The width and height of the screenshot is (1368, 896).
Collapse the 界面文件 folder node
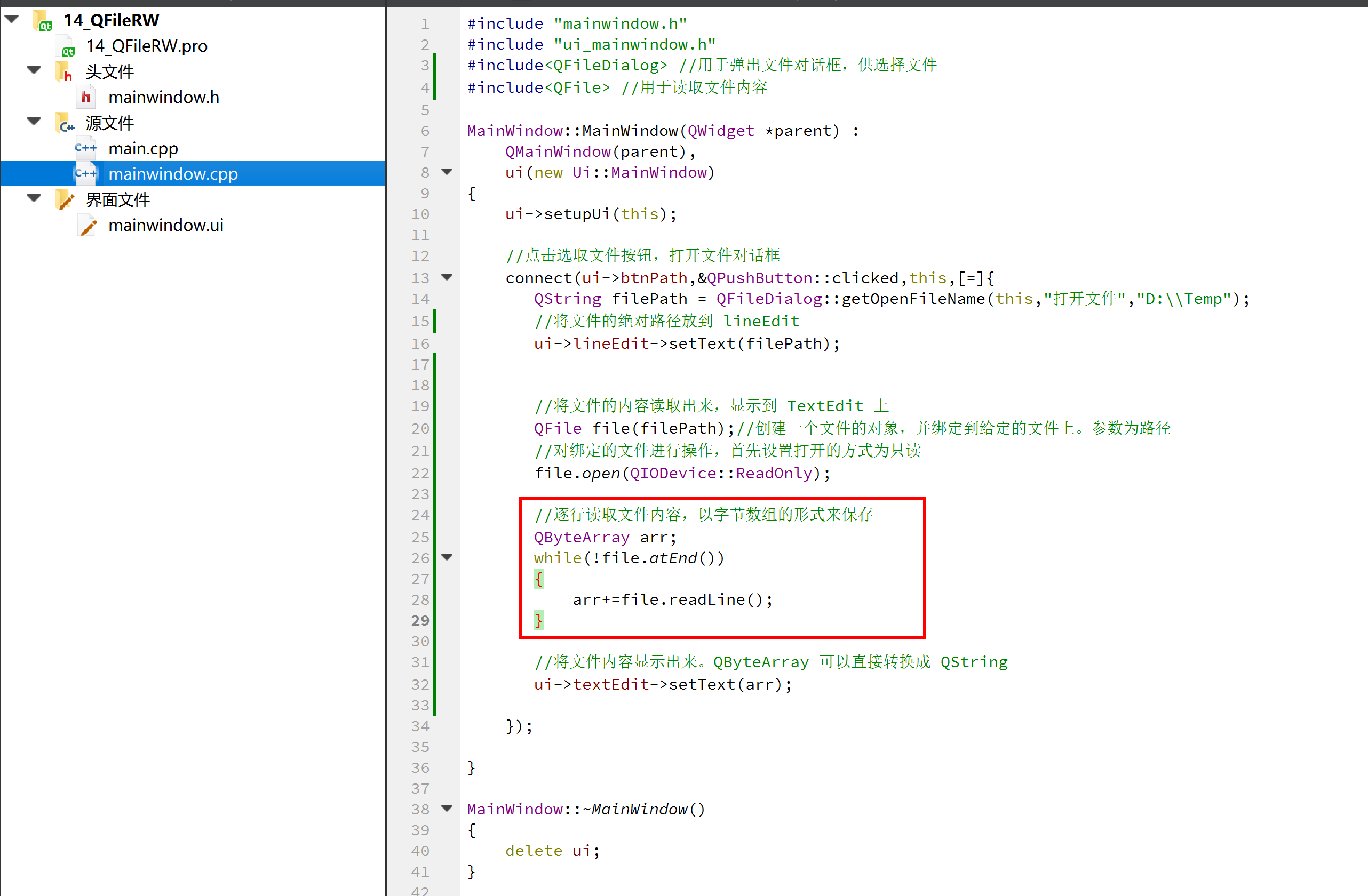tap(34, 199)
